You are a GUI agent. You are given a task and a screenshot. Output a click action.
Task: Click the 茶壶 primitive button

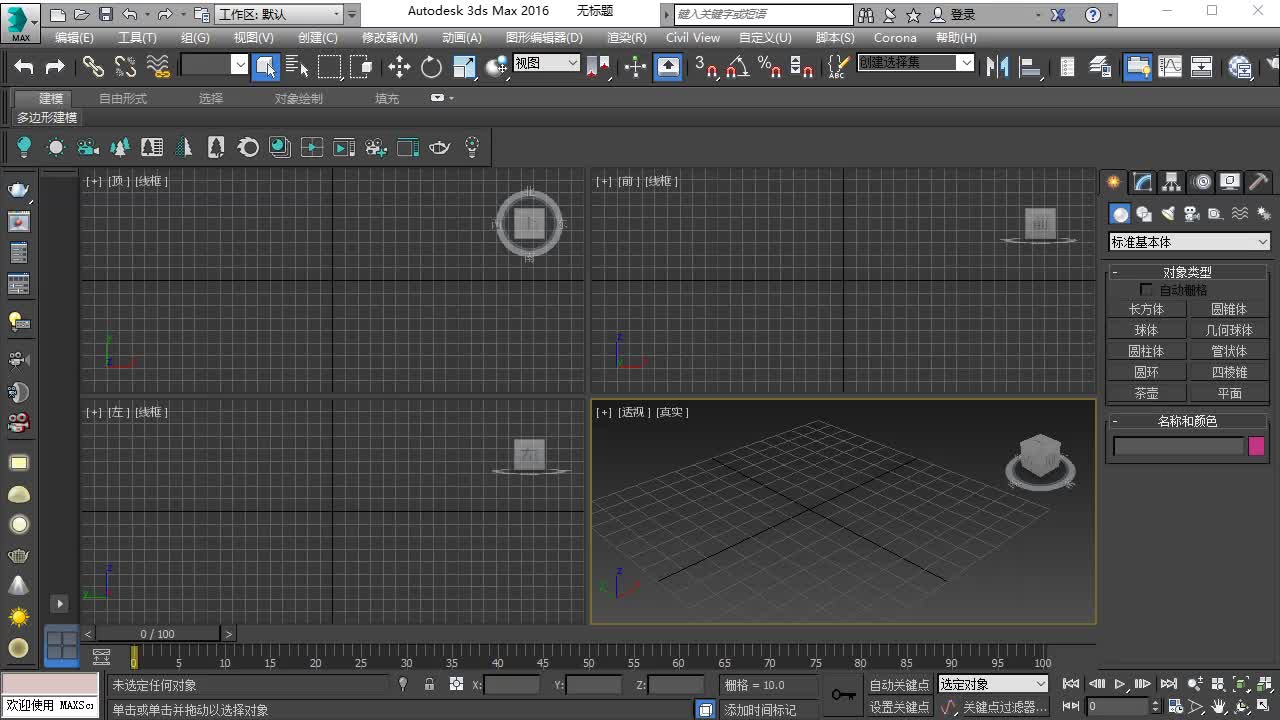point(1146,394)
